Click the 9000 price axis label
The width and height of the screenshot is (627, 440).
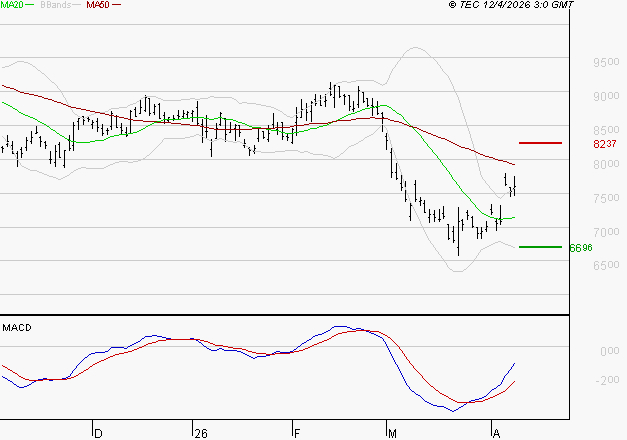606,96
